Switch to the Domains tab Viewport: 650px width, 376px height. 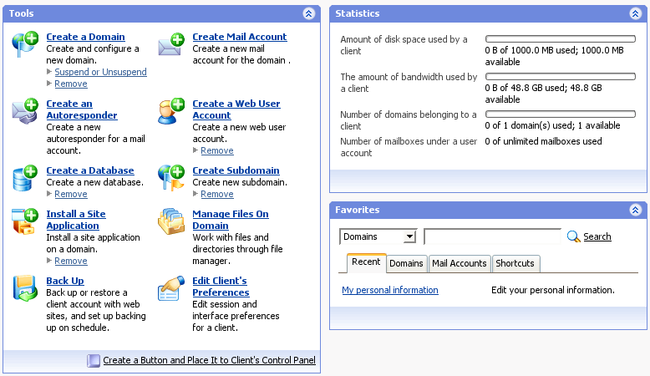(x=406, y=264)
